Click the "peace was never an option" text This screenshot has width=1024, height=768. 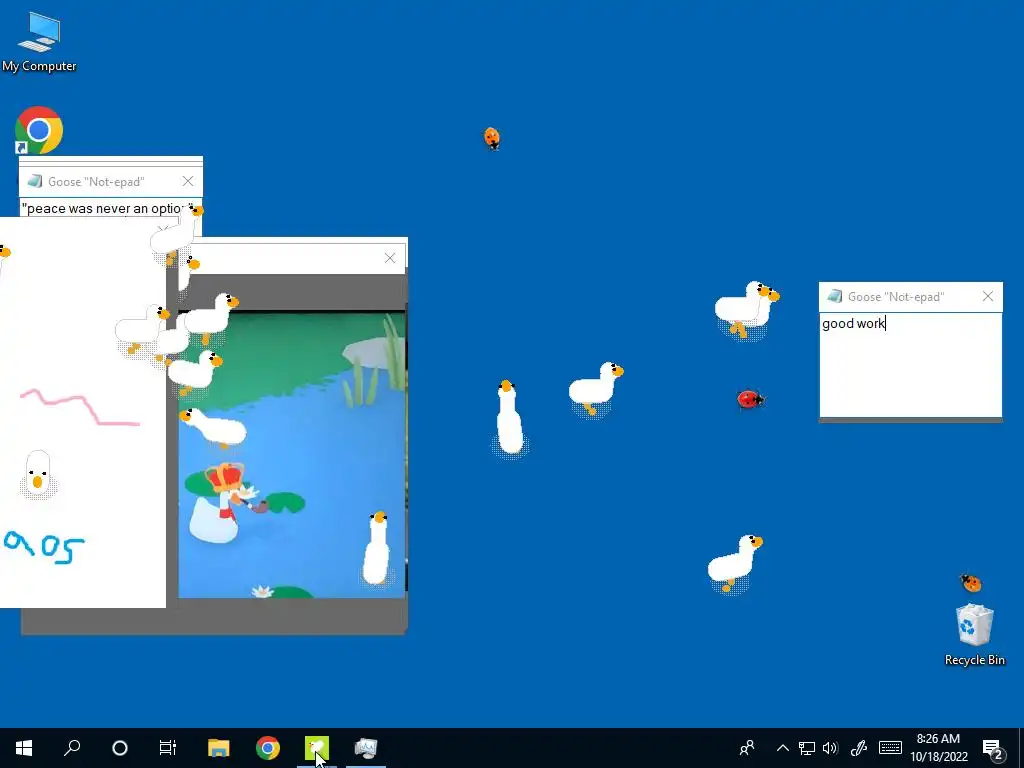(x=107, y=208)
